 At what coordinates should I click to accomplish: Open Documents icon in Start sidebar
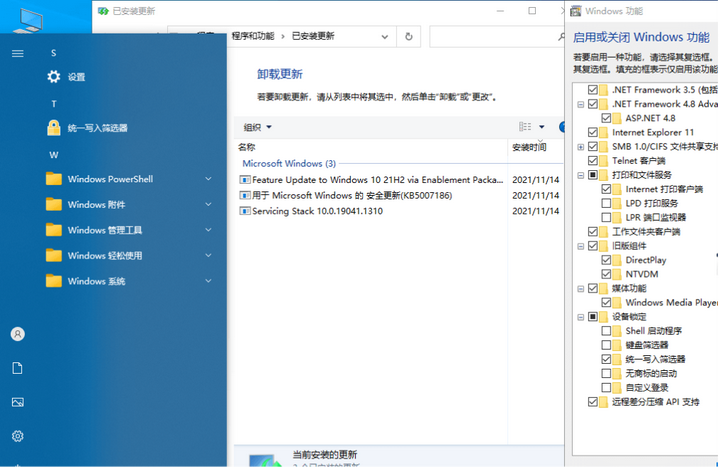pos(17,368)
